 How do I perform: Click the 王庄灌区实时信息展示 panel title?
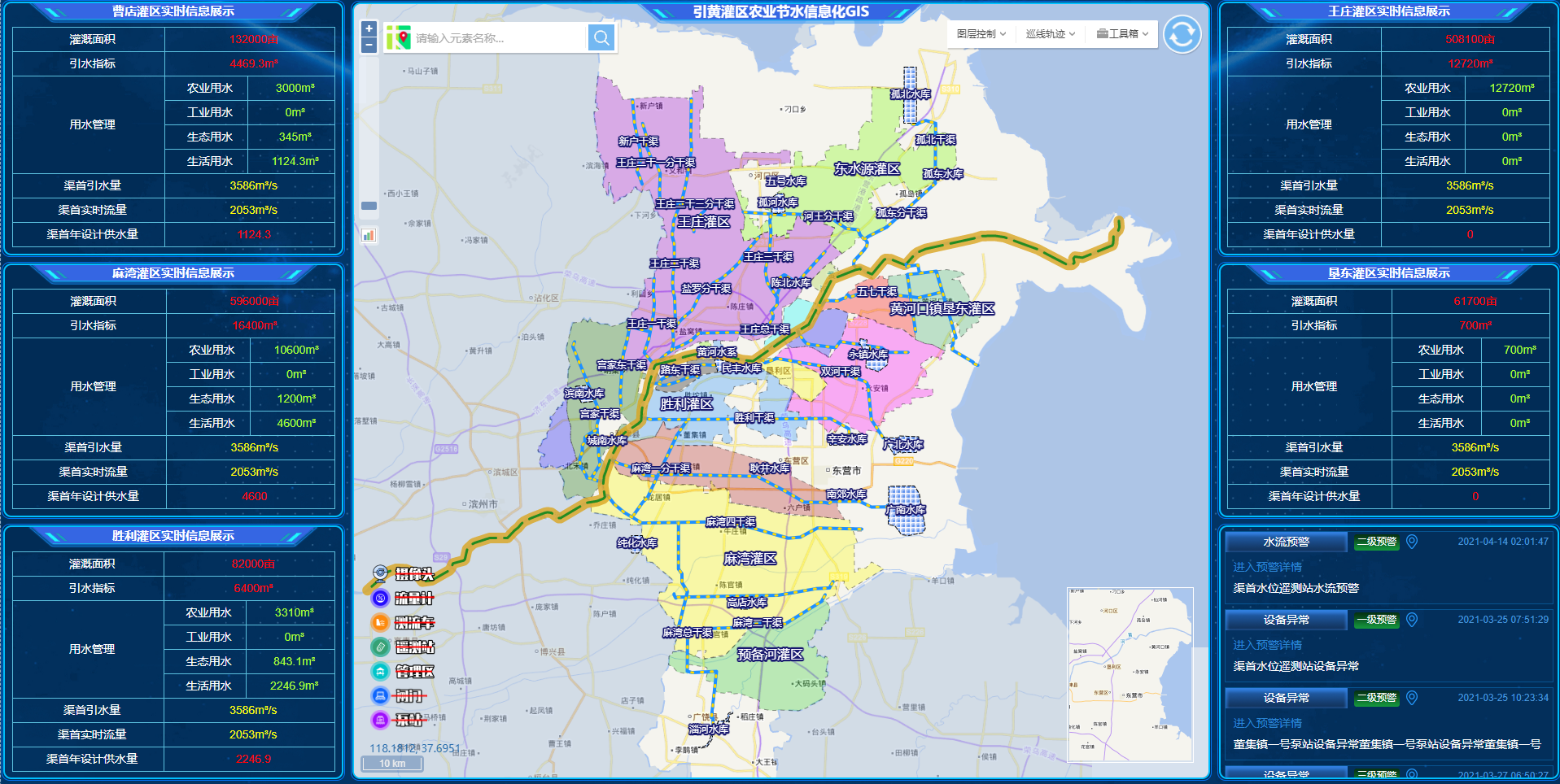(x=1389, y=11)
